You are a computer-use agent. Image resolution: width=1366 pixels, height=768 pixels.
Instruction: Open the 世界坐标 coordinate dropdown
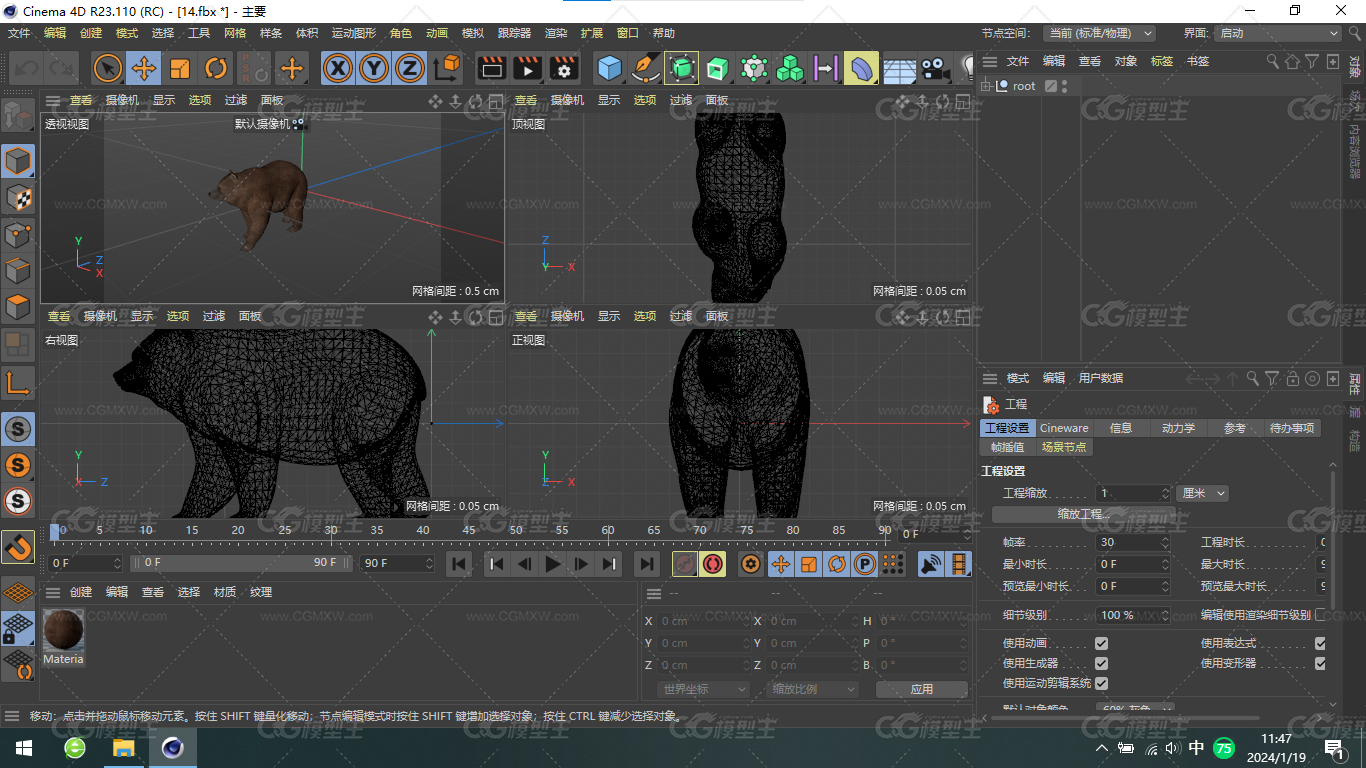click(704, 689)
